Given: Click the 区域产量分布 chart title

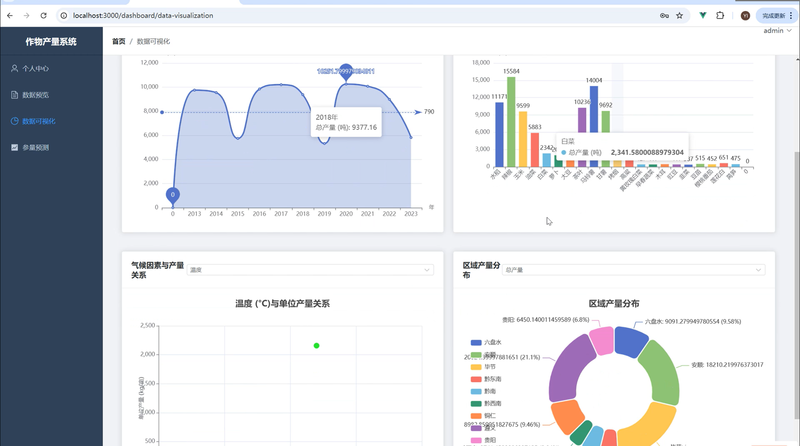Looking at the screenshot, I should 614,304.
